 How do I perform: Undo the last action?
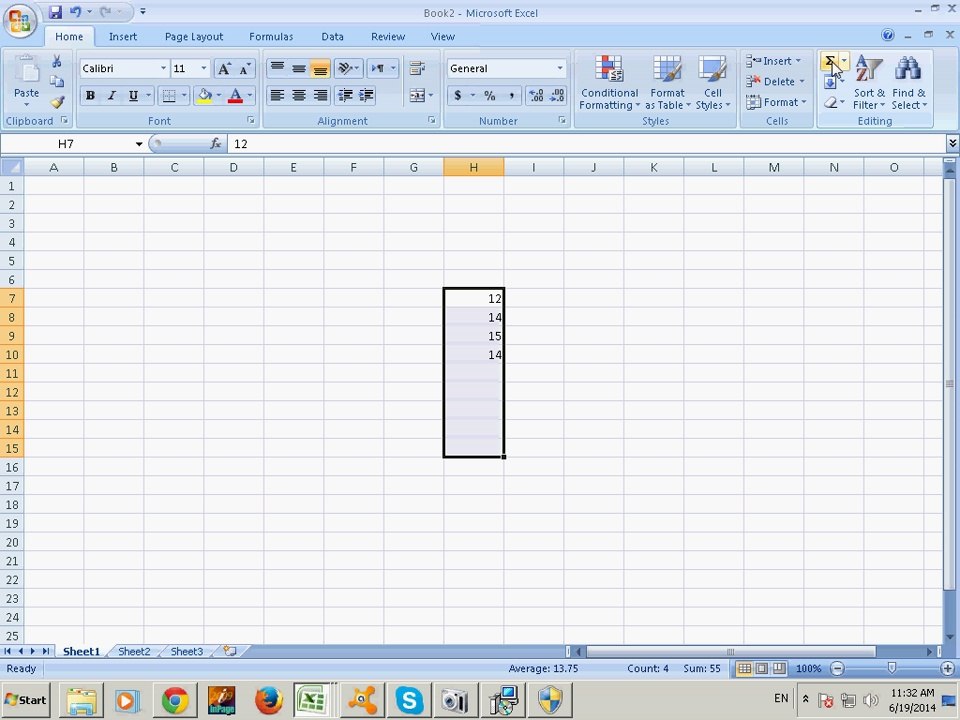click(x=75, y=12)
